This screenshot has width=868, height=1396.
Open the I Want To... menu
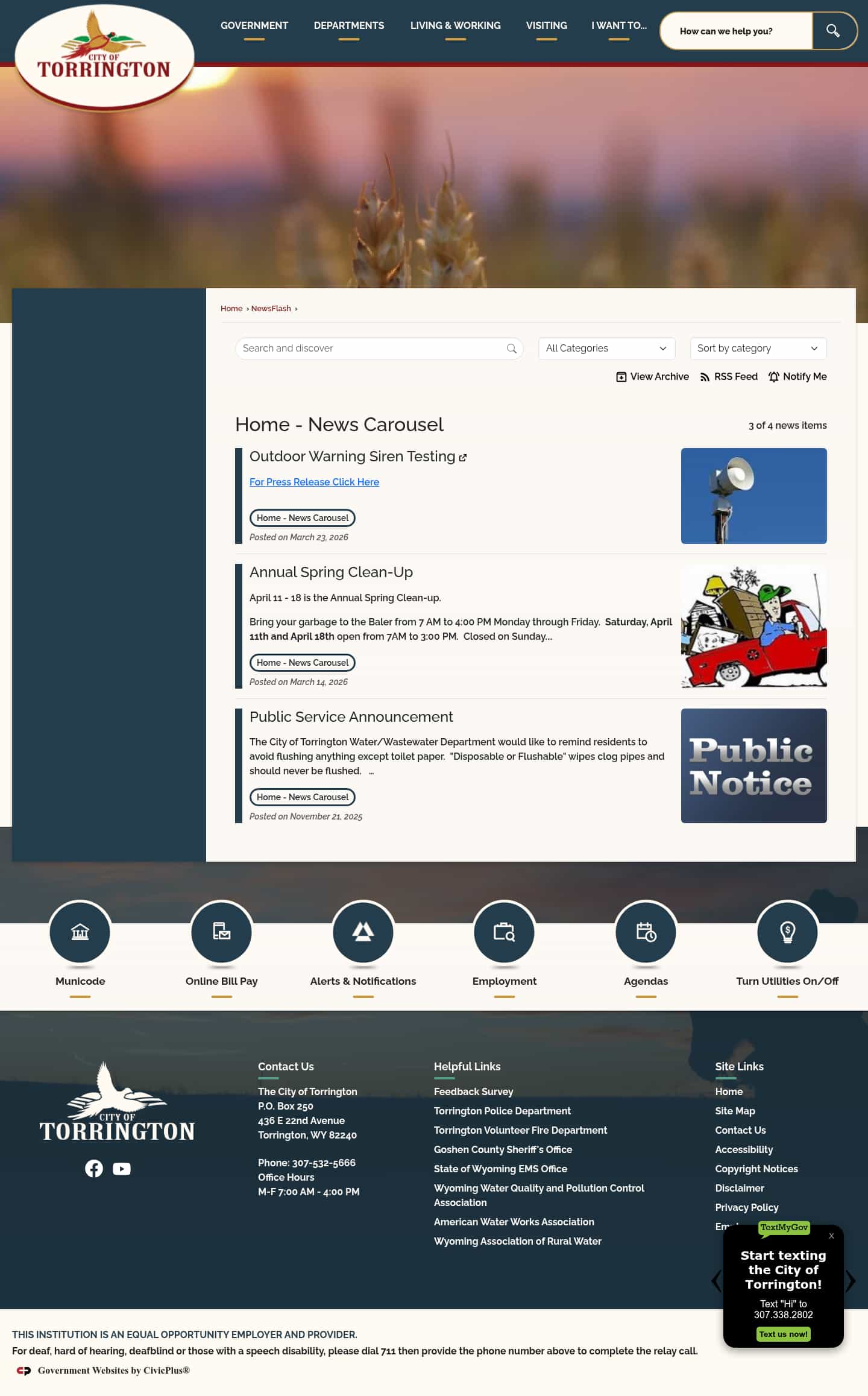(619, 26)
